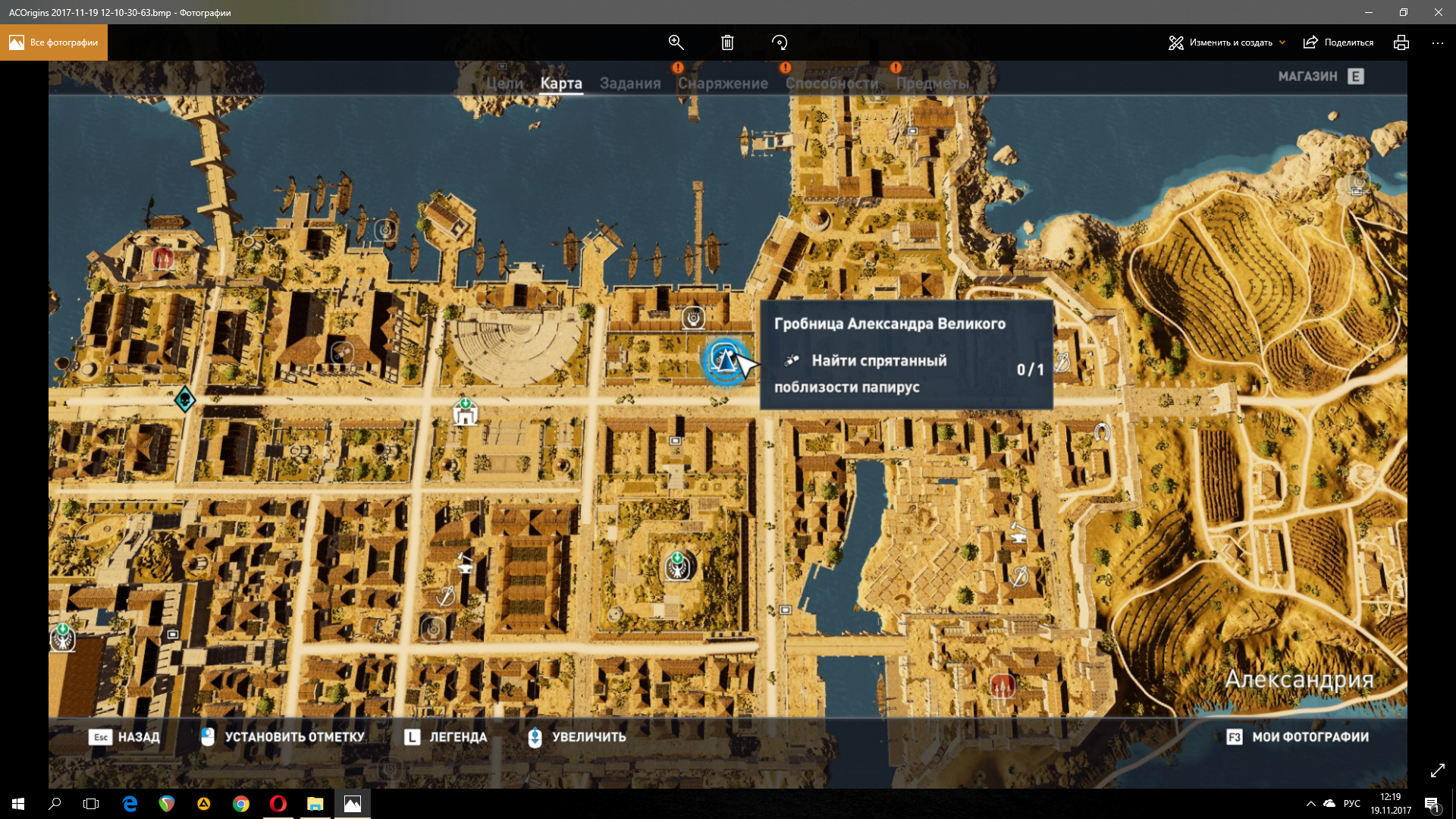The width and height of the screenshot is (1456, 819).
Task: Click the eagle viewpoint icon at left edge
Action: click(x=63, y=638)
